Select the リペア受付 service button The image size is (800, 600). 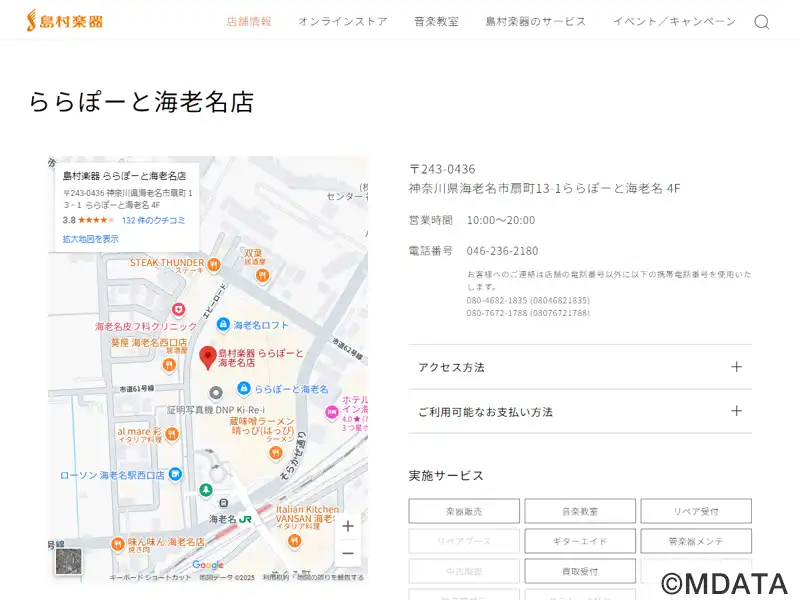coord(696,511)
